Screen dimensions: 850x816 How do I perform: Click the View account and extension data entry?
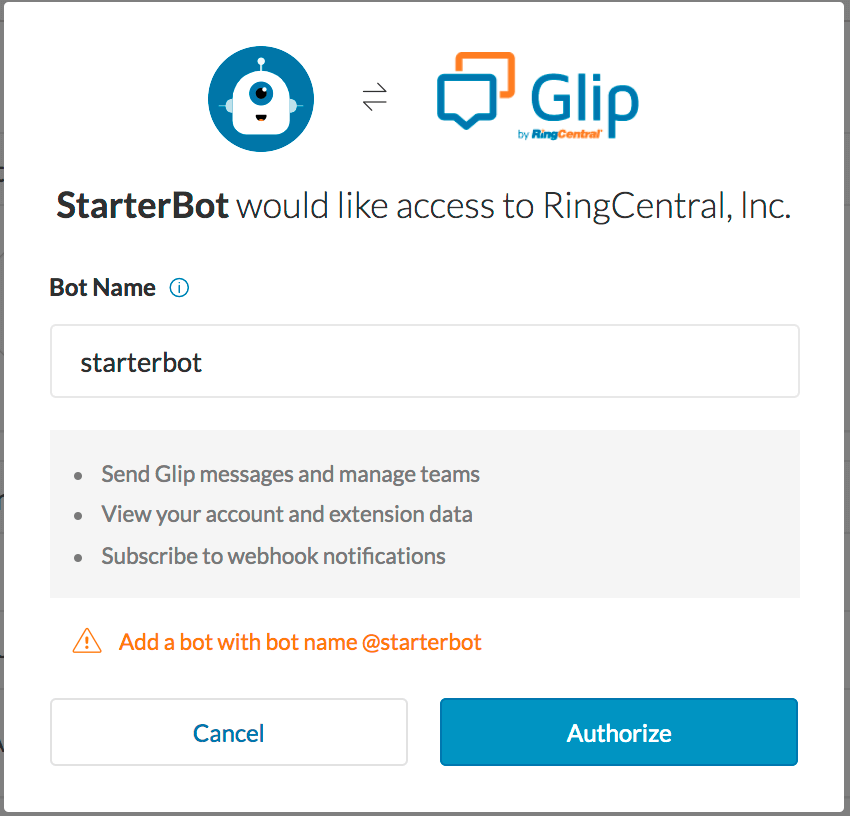pyautogui.click(x=286, y=515)
